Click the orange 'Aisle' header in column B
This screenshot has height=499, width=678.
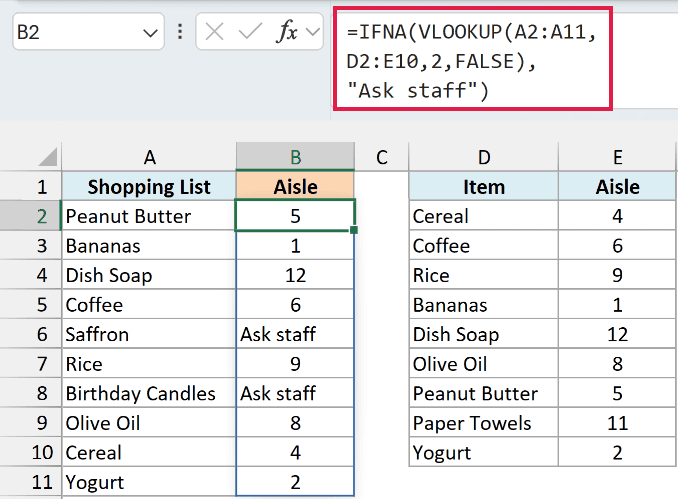pos(295,186)
